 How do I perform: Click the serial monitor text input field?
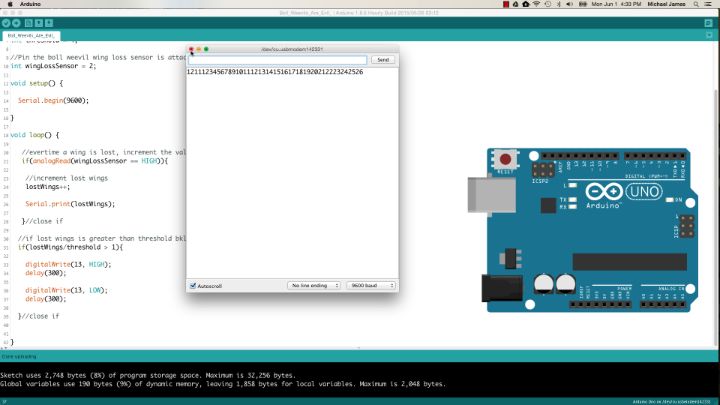(x=277, y=60)
